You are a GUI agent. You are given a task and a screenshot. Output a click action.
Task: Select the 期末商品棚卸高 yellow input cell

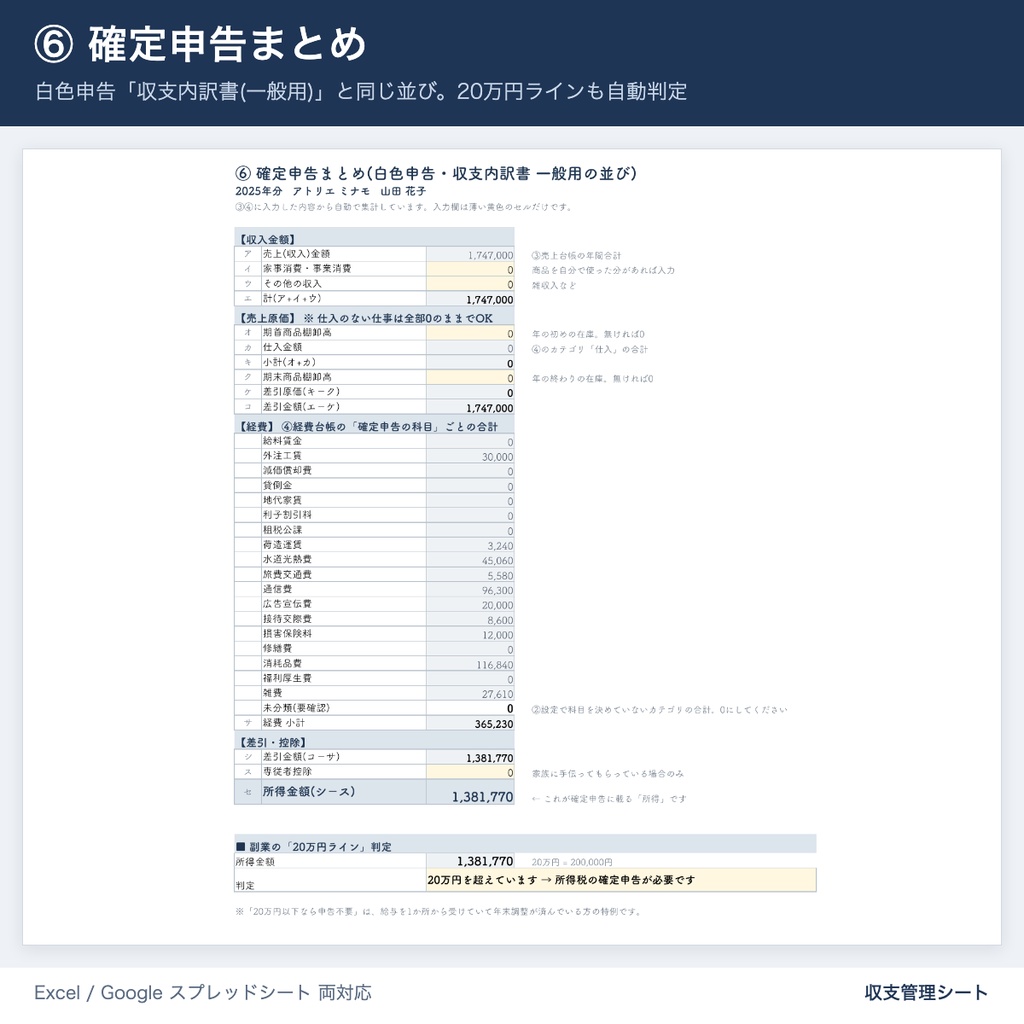470,377
